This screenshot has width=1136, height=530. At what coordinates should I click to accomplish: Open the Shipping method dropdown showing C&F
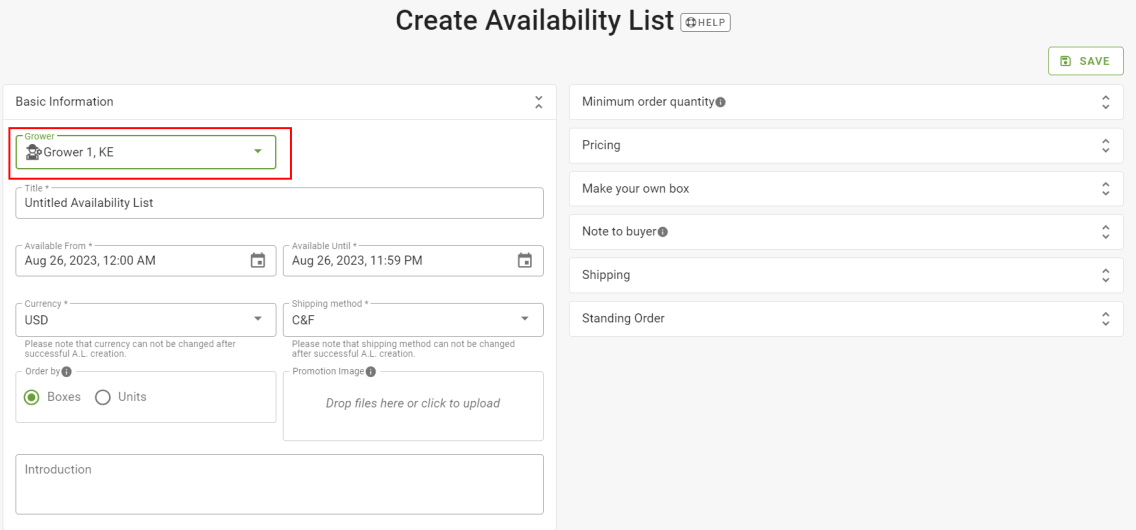coord(413,319)
